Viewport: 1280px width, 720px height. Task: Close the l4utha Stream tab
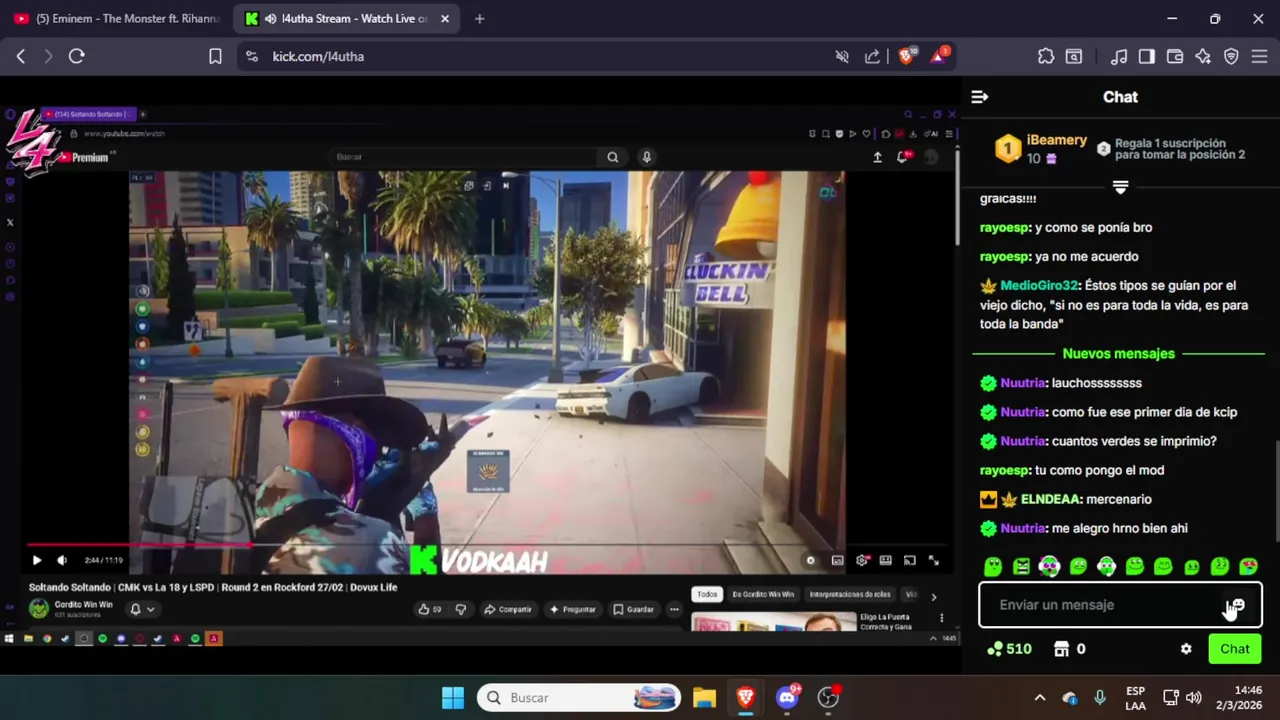coord(445,18)
